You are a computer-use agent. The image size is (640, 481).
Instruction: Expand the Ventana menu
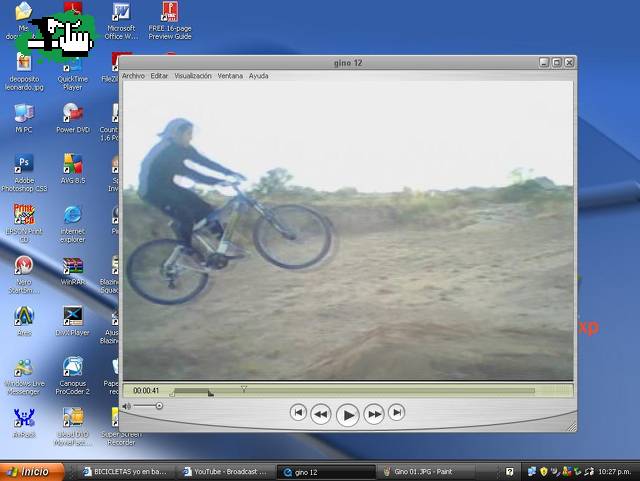230,76
